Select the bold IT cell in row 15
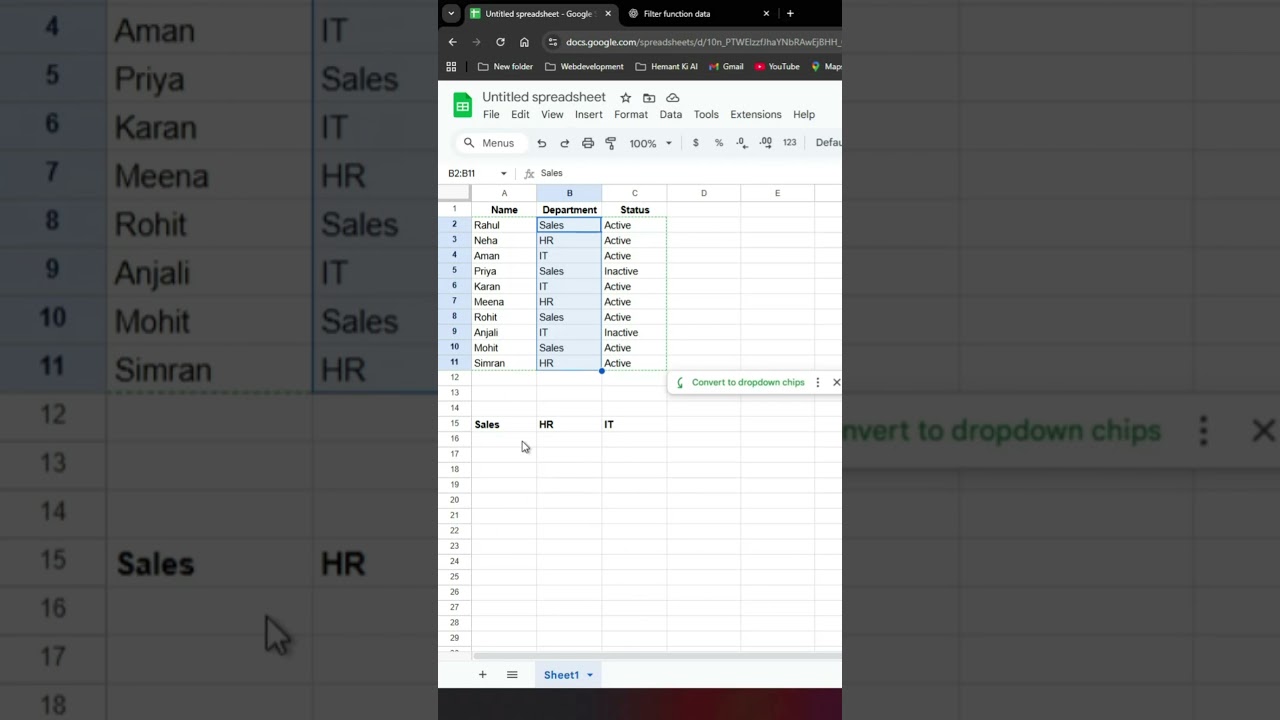 click(x=634, y=424)
